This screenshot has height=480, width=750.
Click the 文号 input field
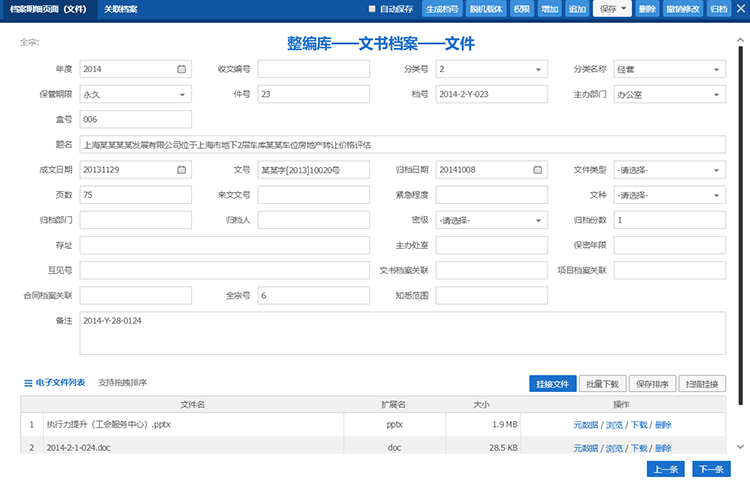tap(314, 170)
